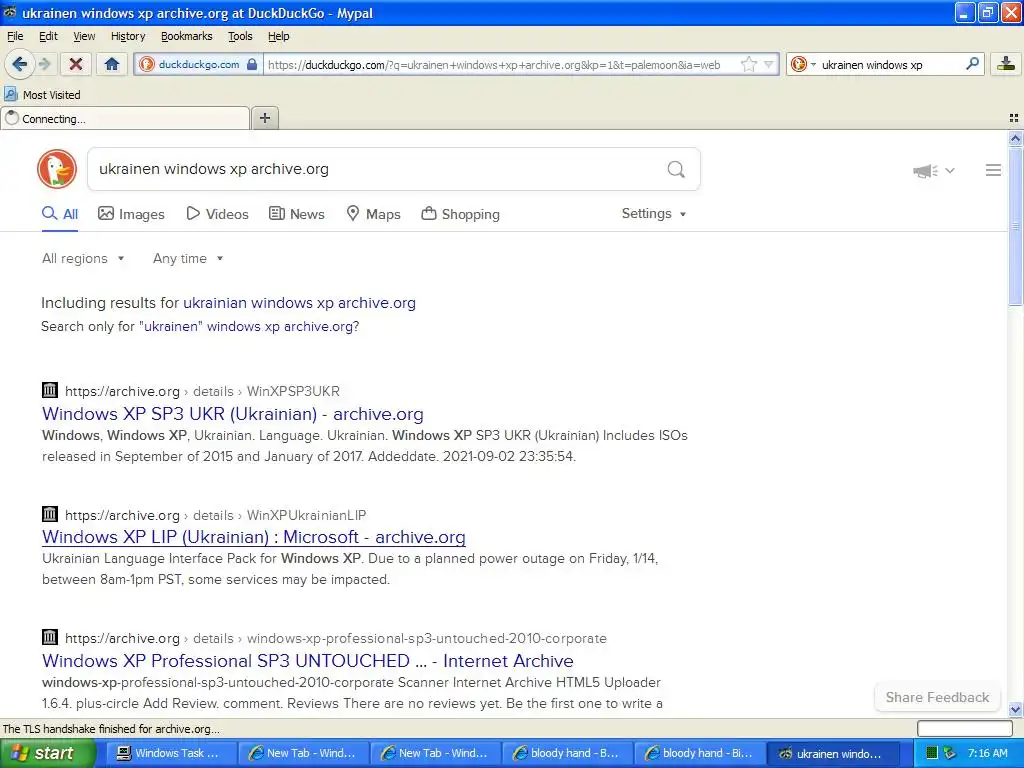Open the megaphone announcements menu
The width and height of the screenshot is (1024, 768).
point(934,170)
